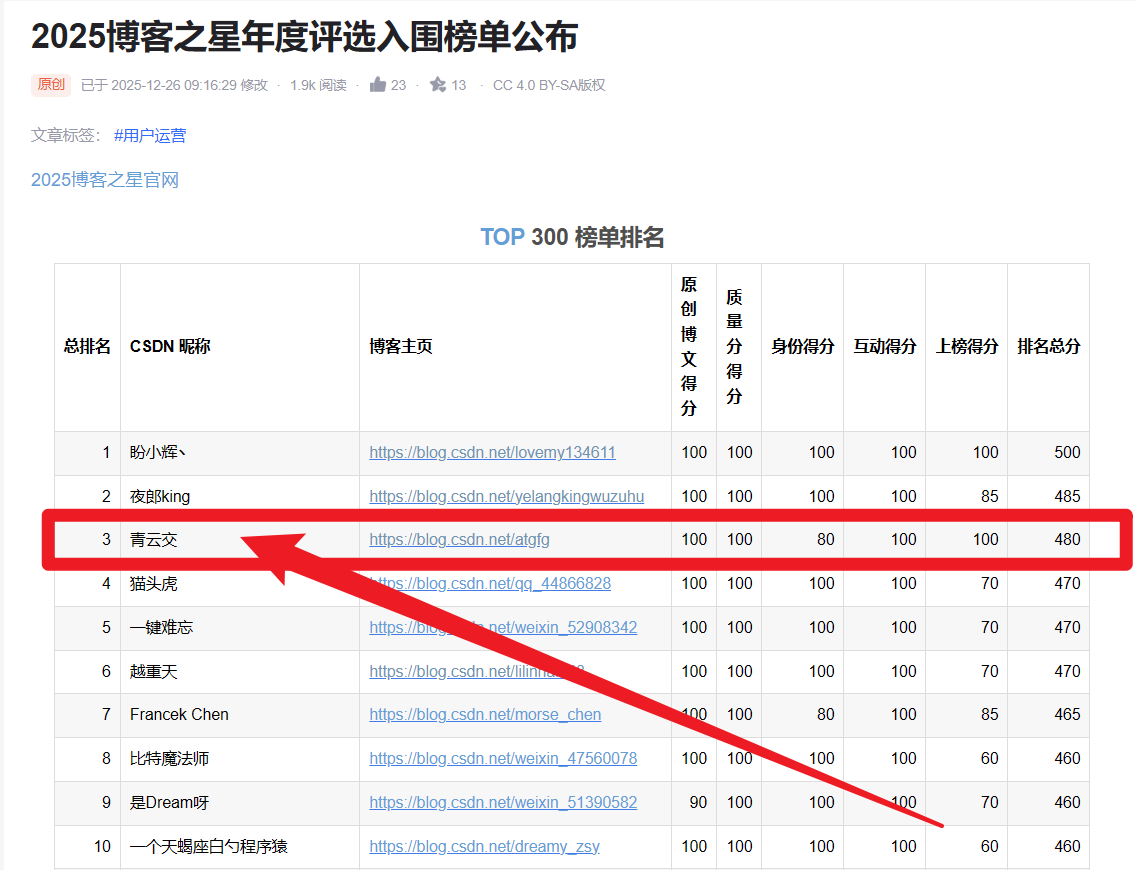This screenshot has height=870, width=1137.
Task: Open the #用户运营 article tag
Action: click(150, 136)
